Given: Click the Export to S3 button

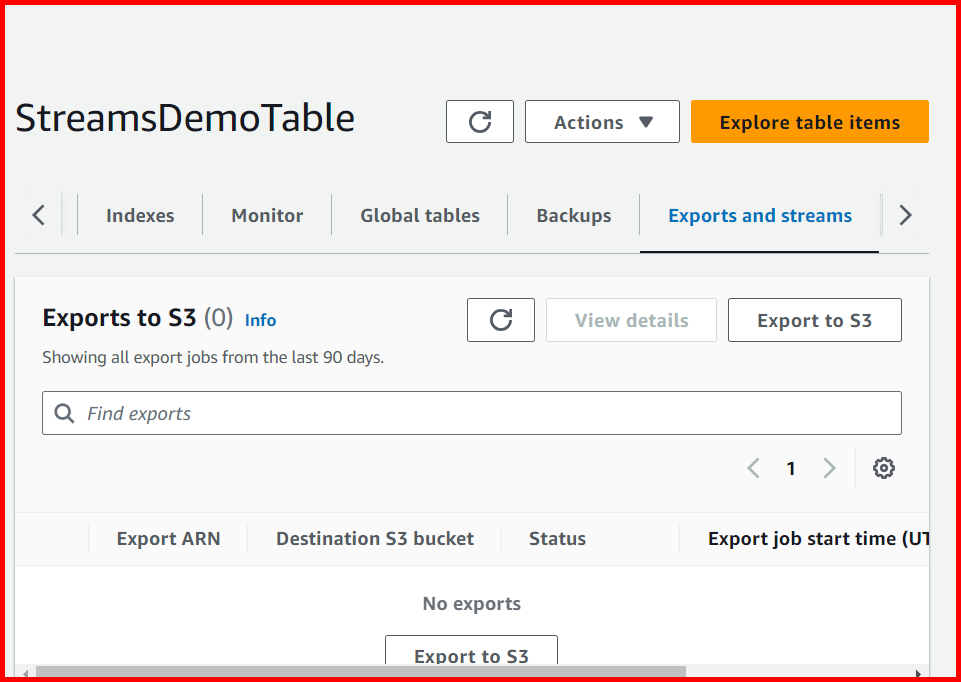Looking at the screenshot, I should (814, 320).
